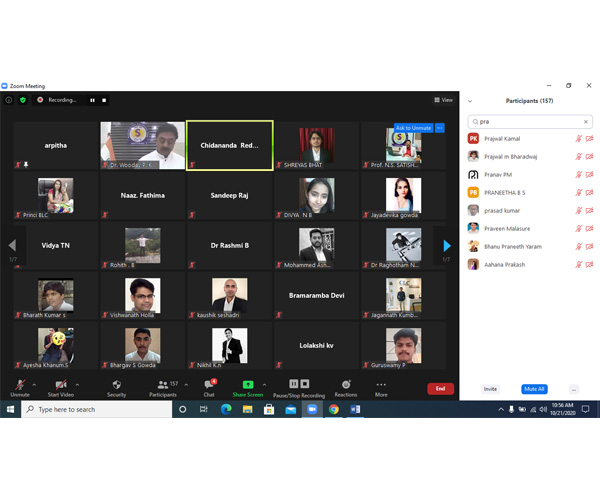Image resolution: width=600 pixels, height=498 pixels.
Task: Pause the recording in top bar
Action: pyautogui.click(x=92, y=100)
